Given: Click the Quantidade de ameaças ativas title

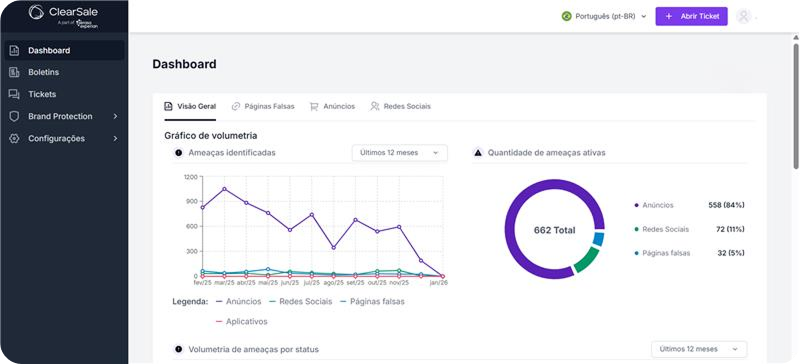Looking at the screenshot, I should (546, 153).
